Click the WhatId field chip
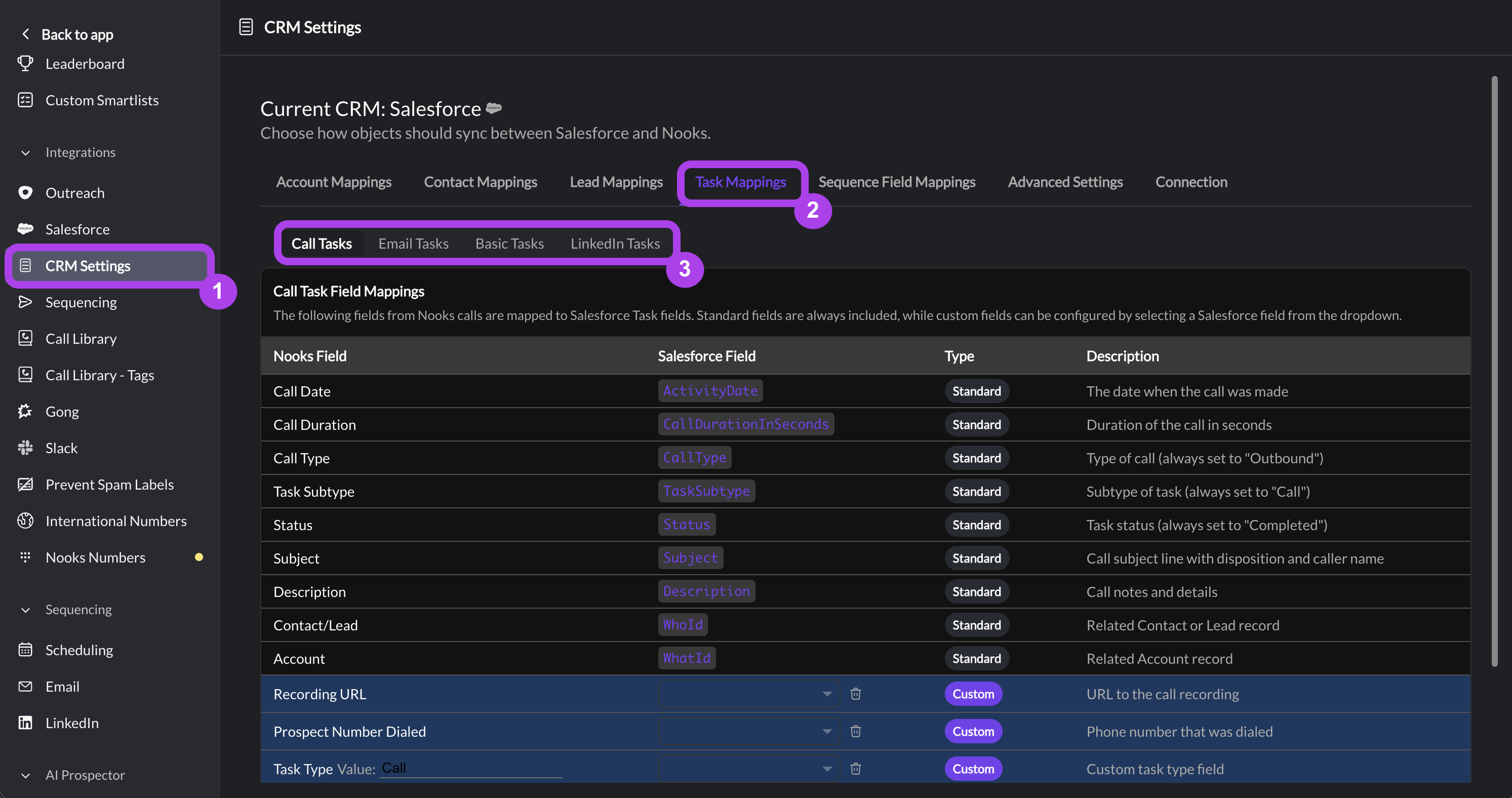 click(687, 658)
